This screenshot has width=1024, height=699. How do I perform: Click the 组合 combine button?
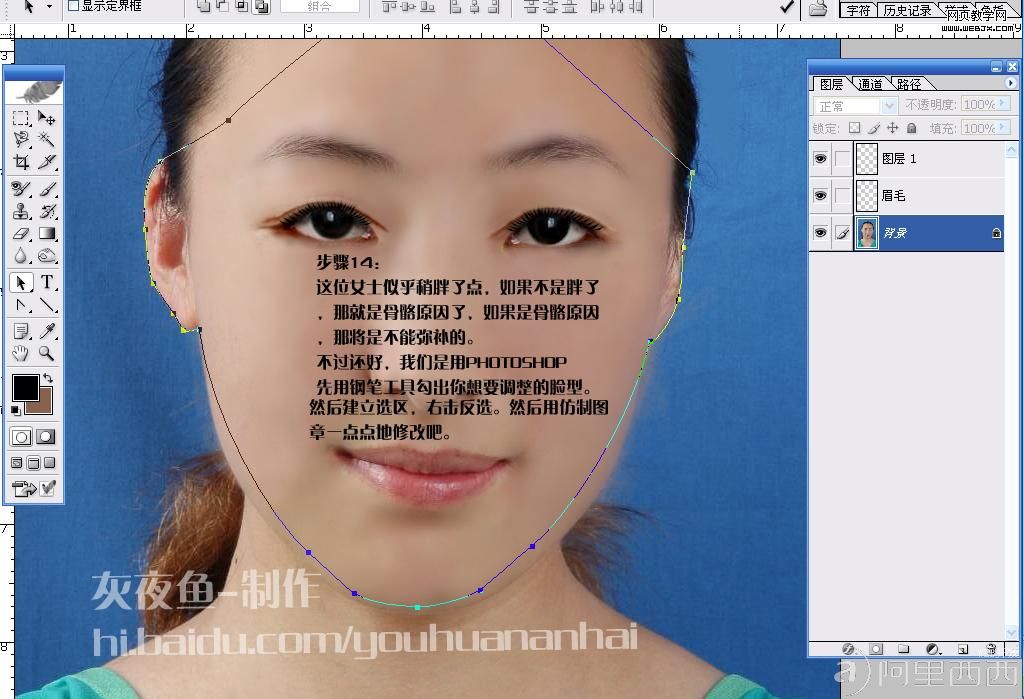point(319,6)
